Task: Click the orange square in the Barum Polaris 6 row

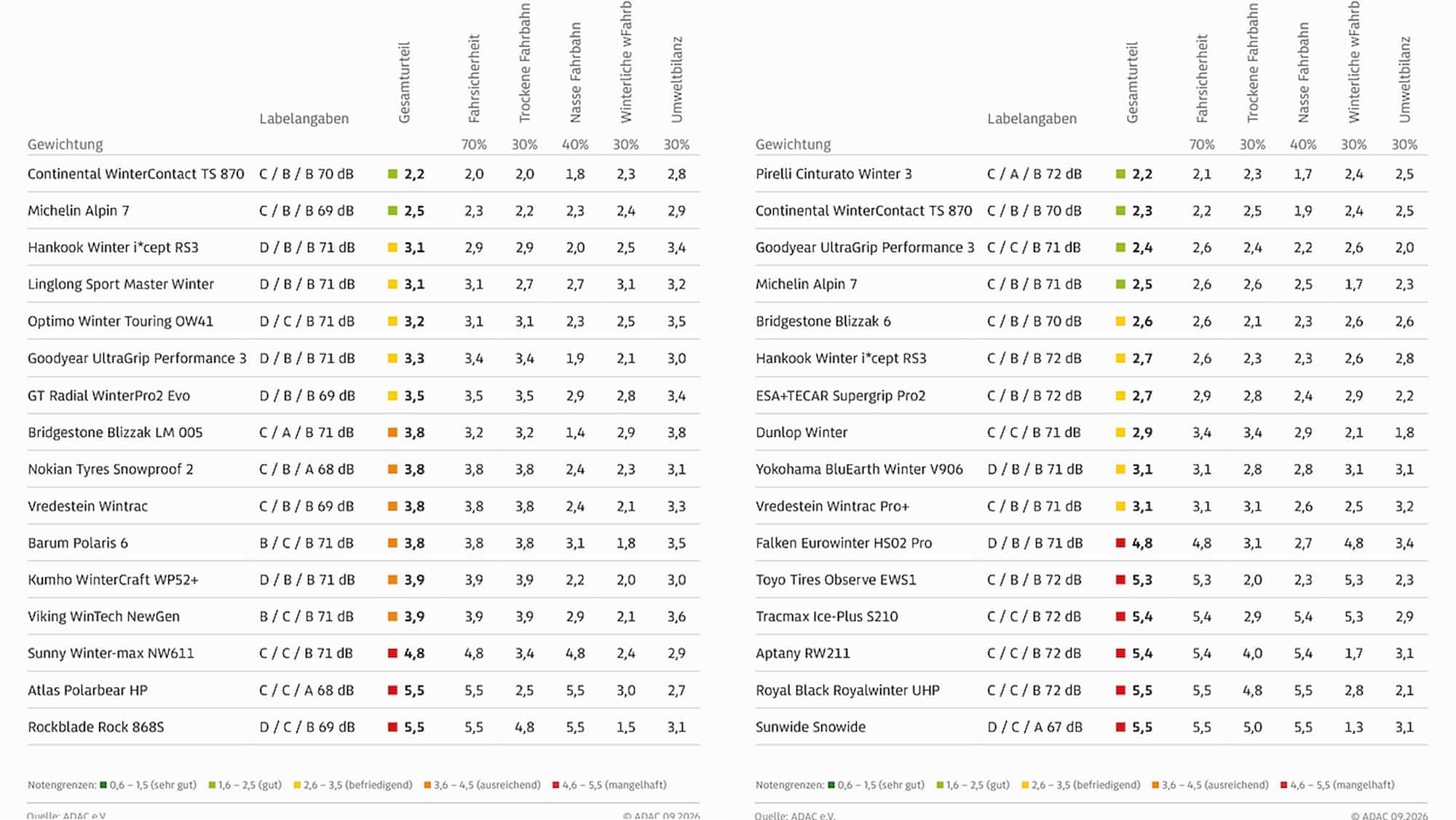Action: [392, 543]
